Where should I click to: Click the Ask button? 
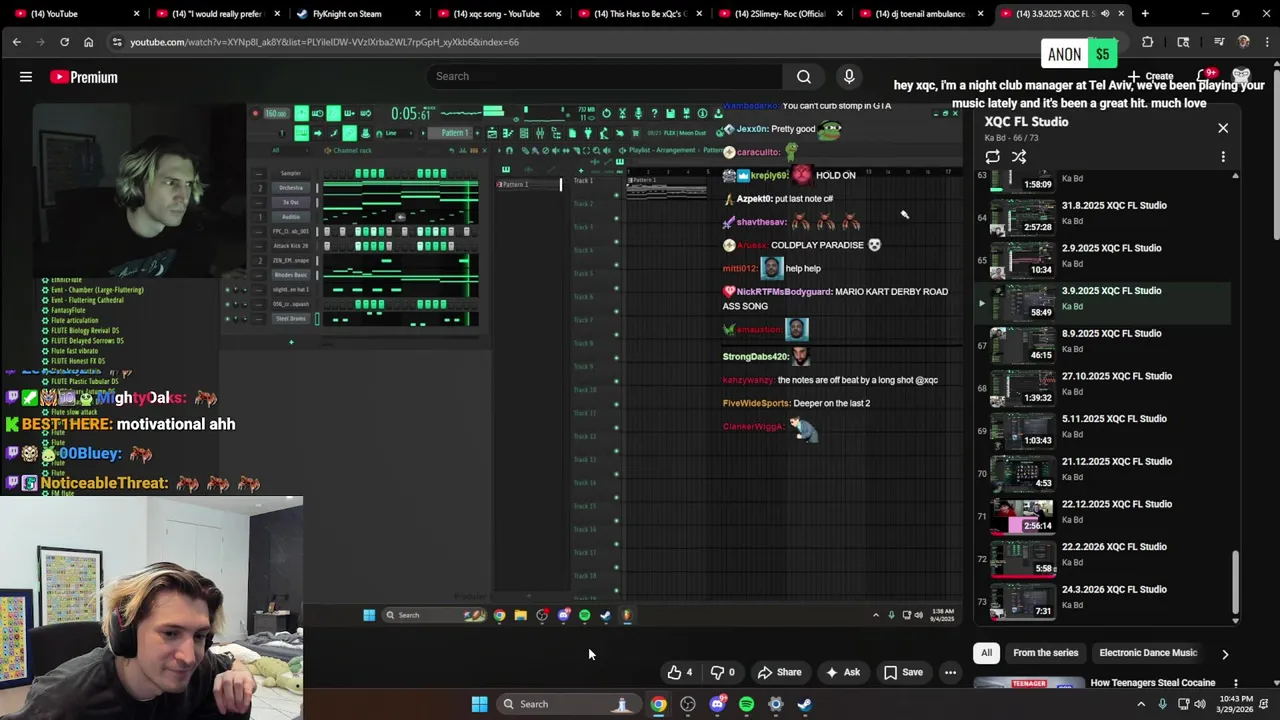pos(842,673)
